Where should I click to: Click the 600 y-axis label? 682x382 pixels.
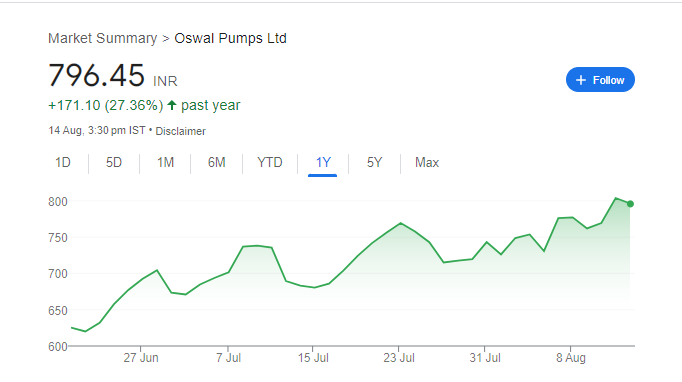click(x=58, y=347)
